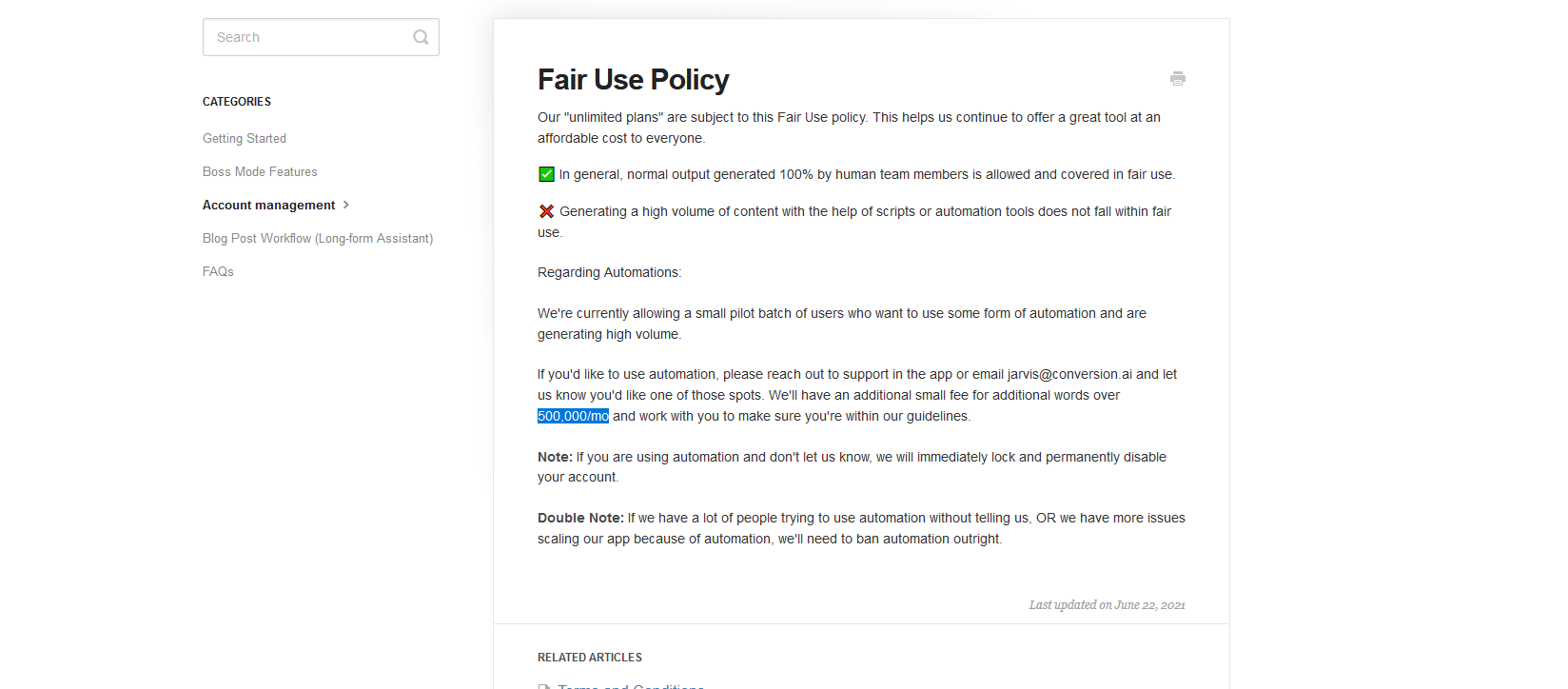The height and width of the screenshot is (689, 1568).
Task: Click the print article icon
Action: click(x=1178, y=79)
